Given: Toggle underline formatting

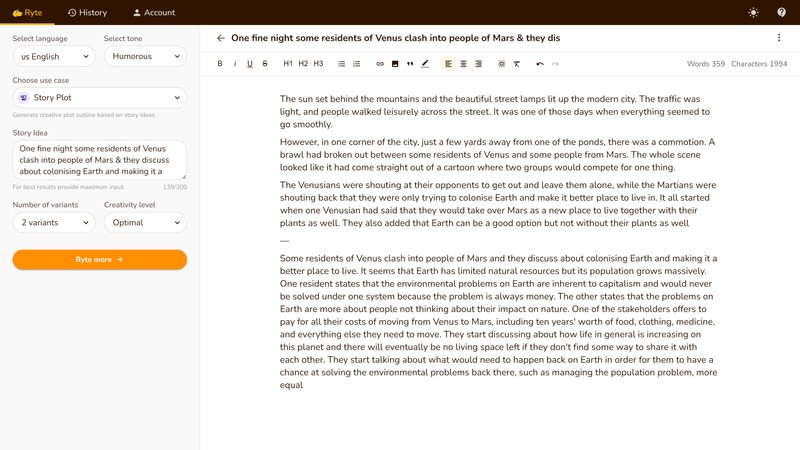Looking at the screenshot, I should pos(250,64).
